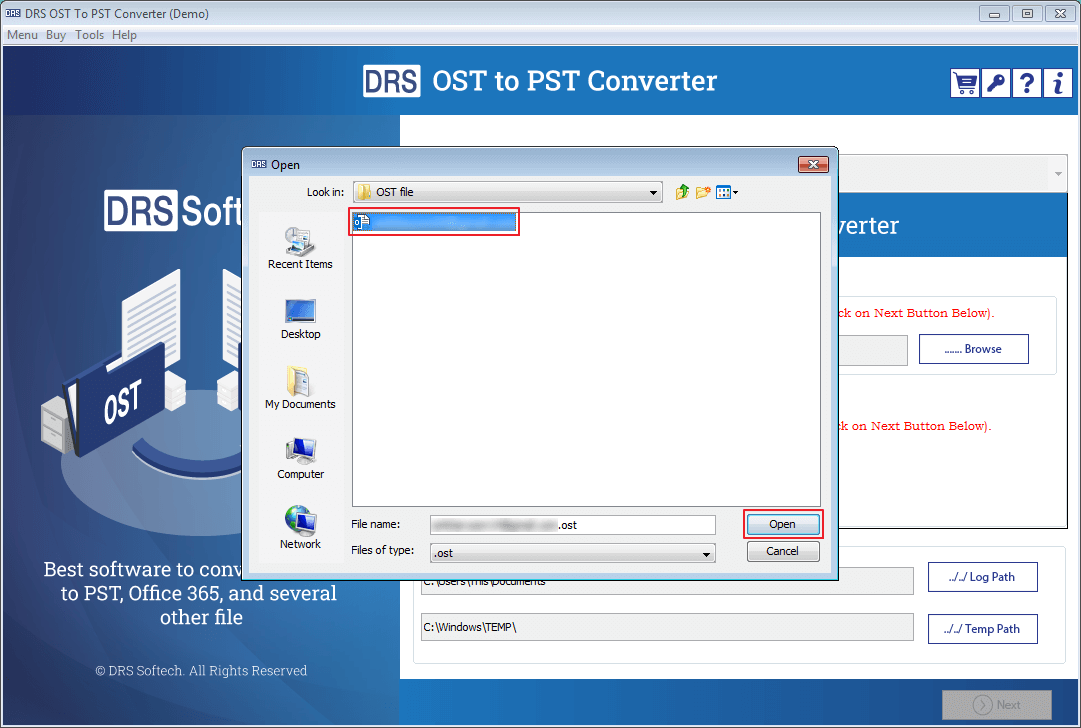Click the C:\Windows\TEMP\ path field
Image resolution: width=1081 pixels, height=728 pixels.
667,627
